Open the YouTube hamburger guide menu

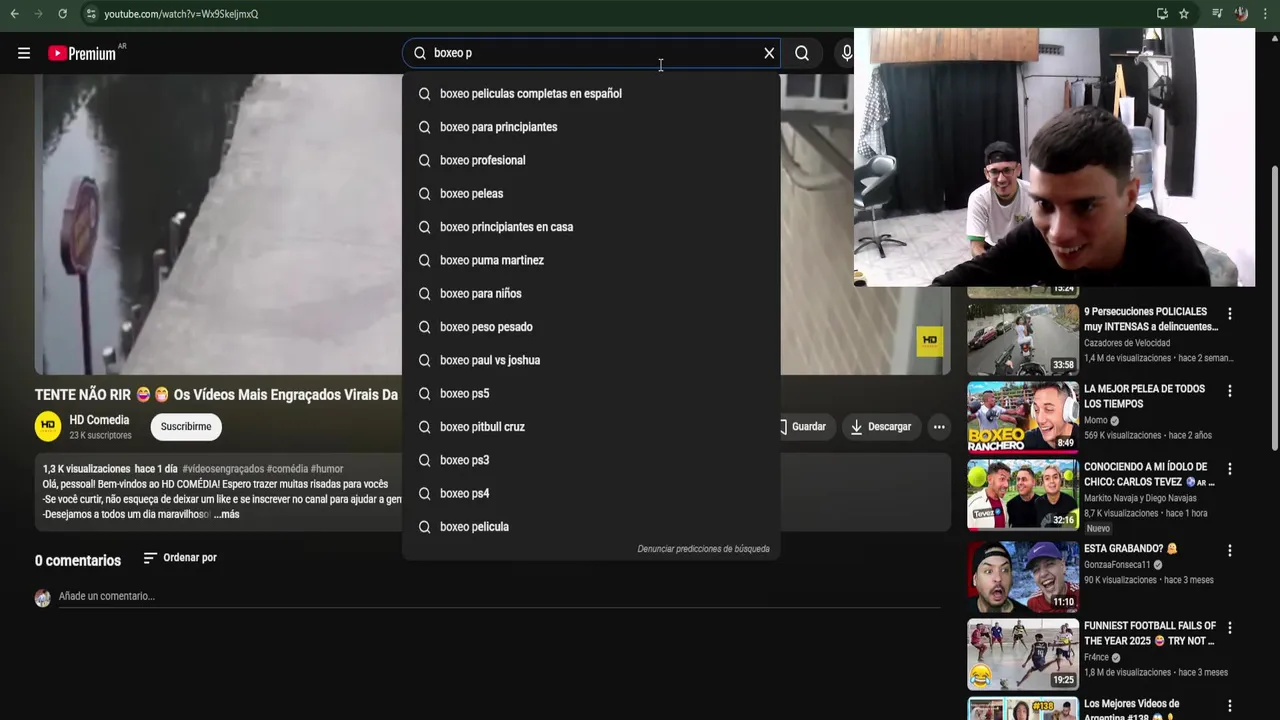pyautogui.click(x=24, y=53)
